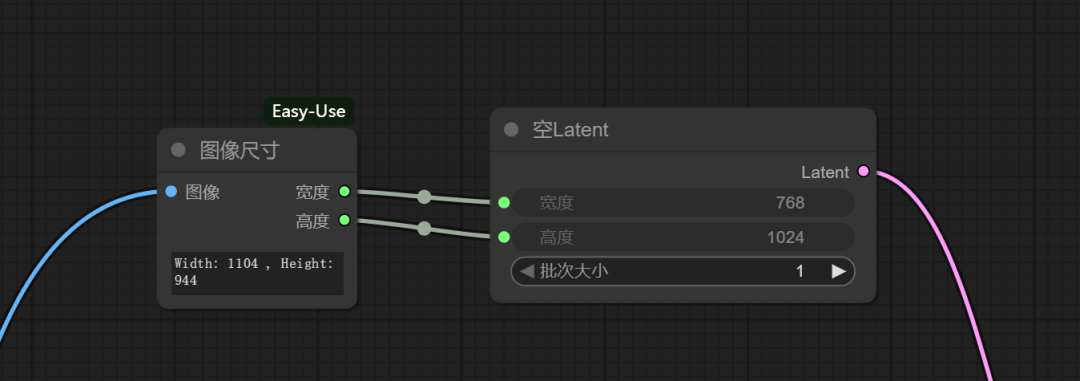Click the green 高度 input port on 空Latent

[504, 237]
